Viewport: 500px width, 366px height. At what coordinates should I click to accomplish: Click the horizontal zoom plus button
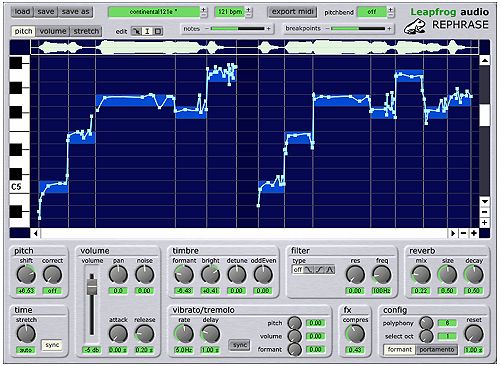tap(474, 233)
